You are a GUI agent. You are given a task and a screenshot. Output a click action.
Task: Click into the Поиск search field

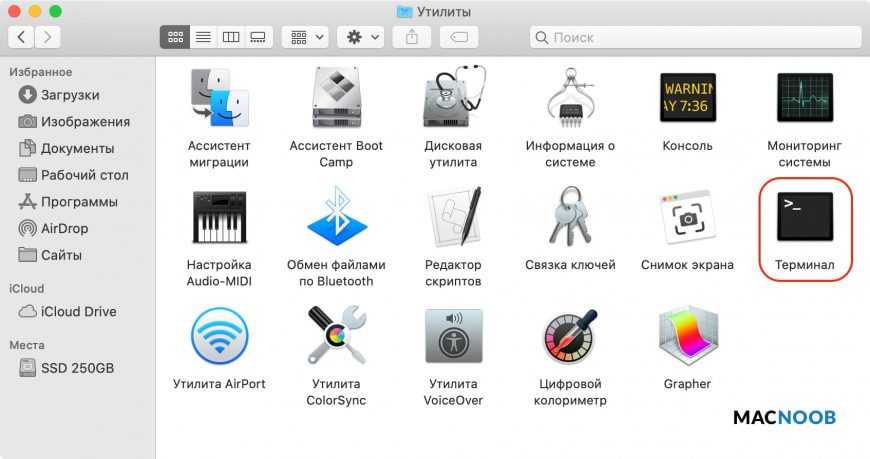[695, 37]
